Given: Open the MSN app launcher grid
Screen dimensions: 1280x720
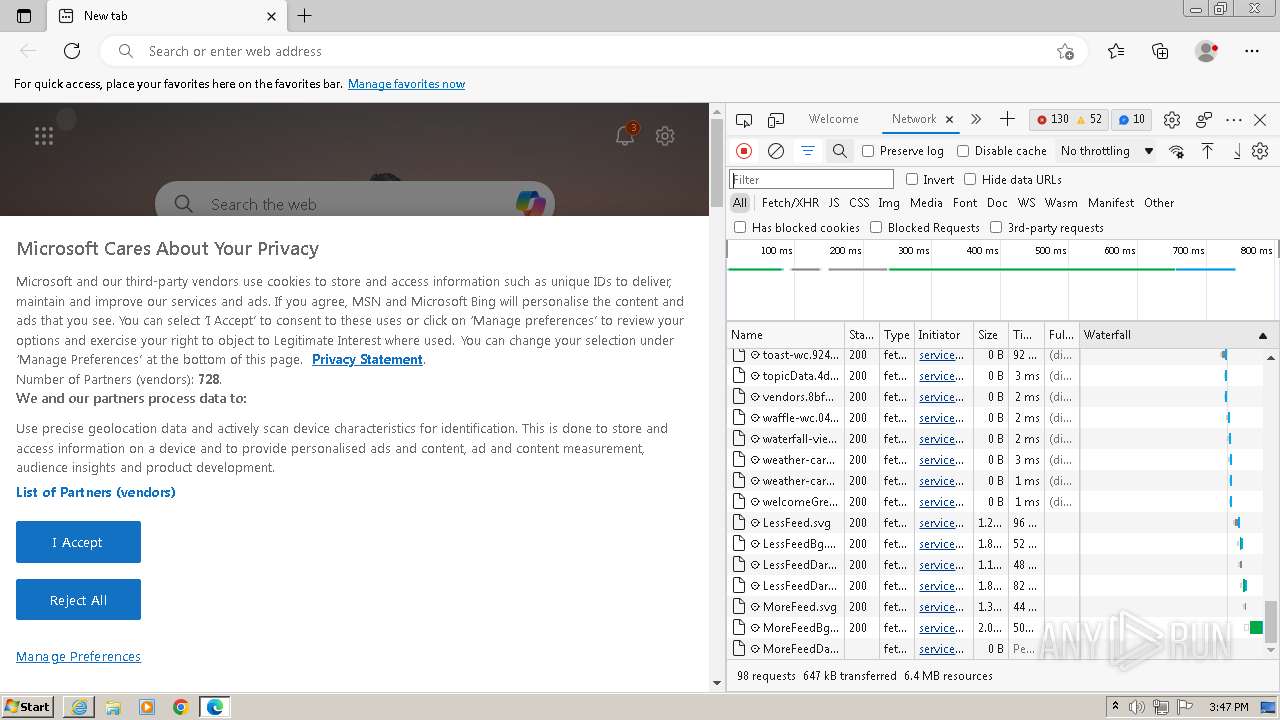Looking at the screenshot, I should [x=44, y=136].
